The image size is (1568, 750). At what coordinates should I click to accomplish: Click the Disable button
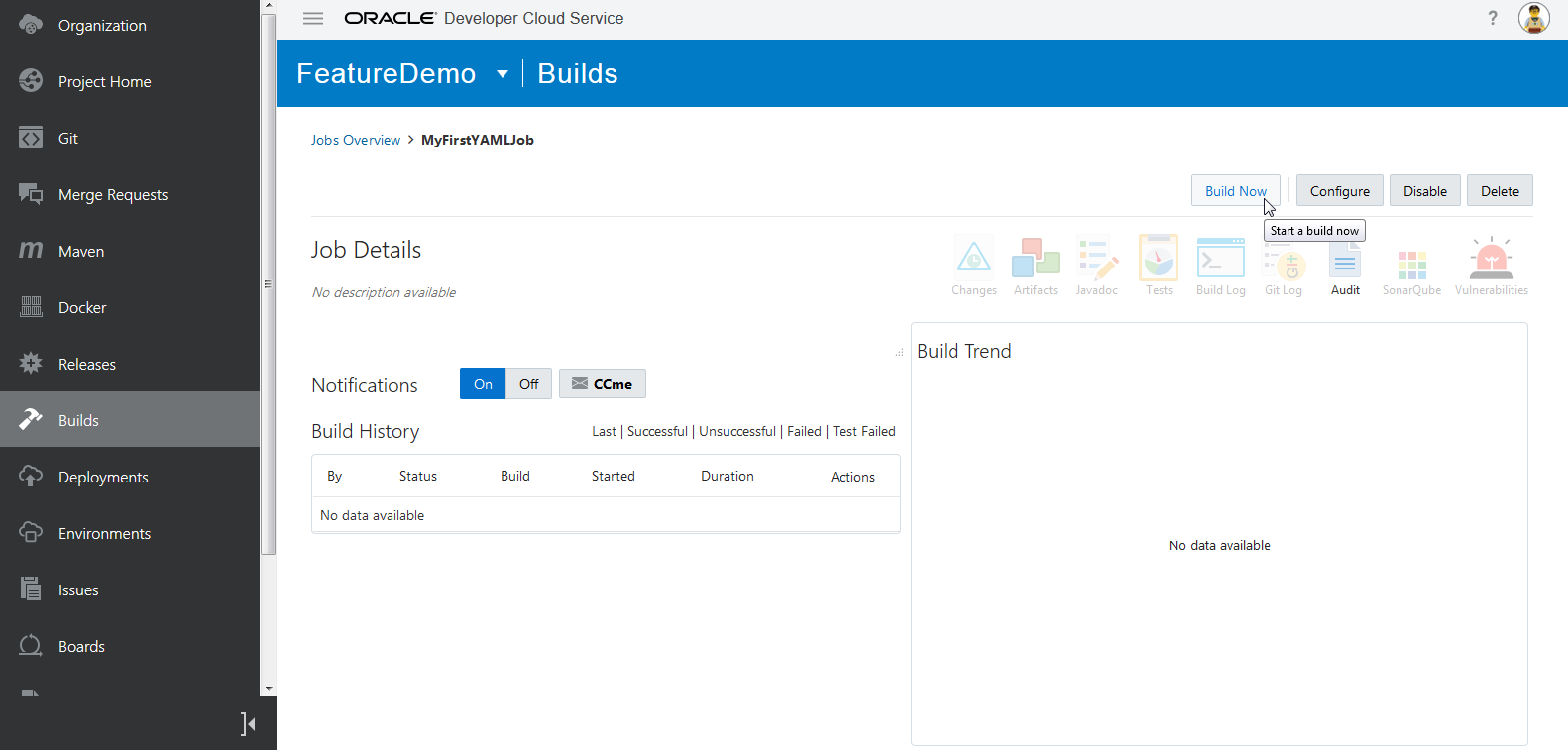tap(1425, 191)
